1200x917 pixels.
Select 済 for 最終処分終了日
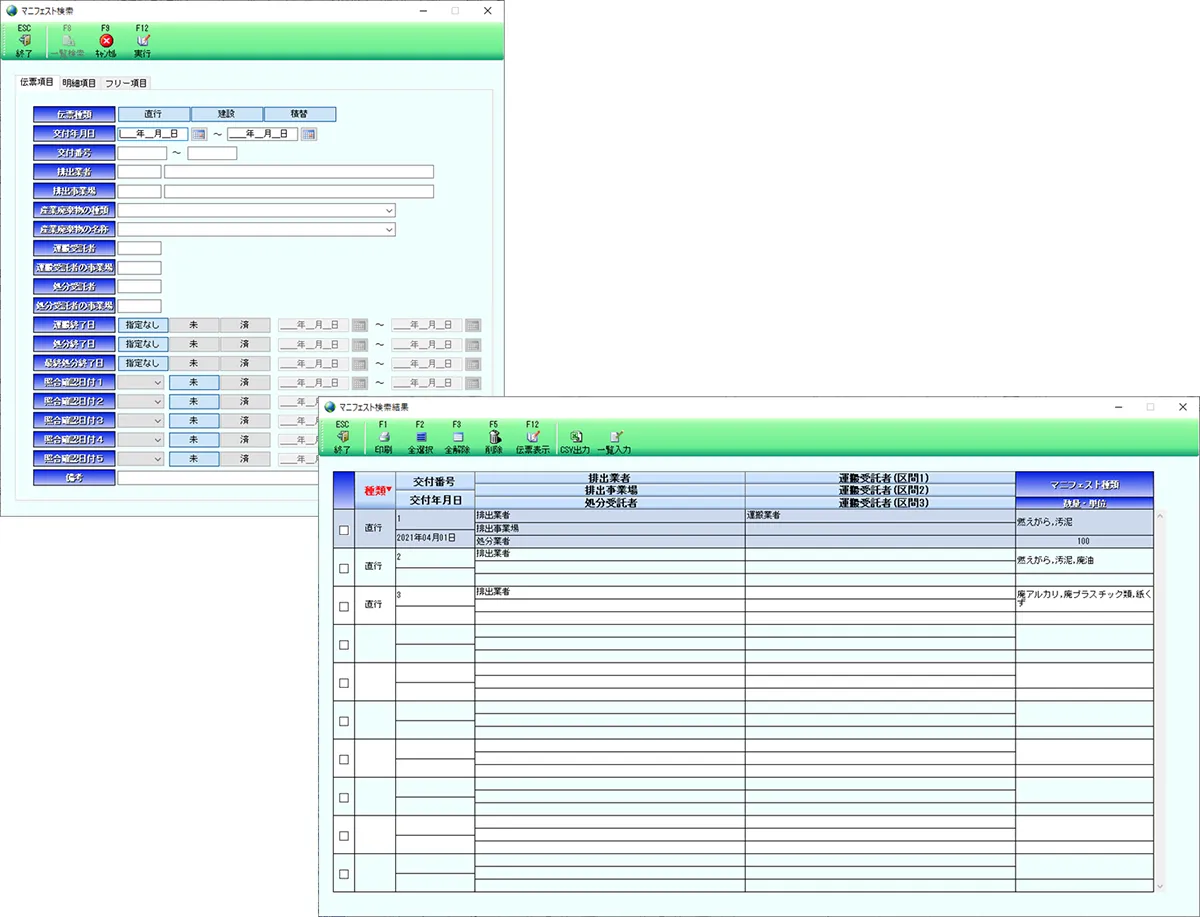245,363
